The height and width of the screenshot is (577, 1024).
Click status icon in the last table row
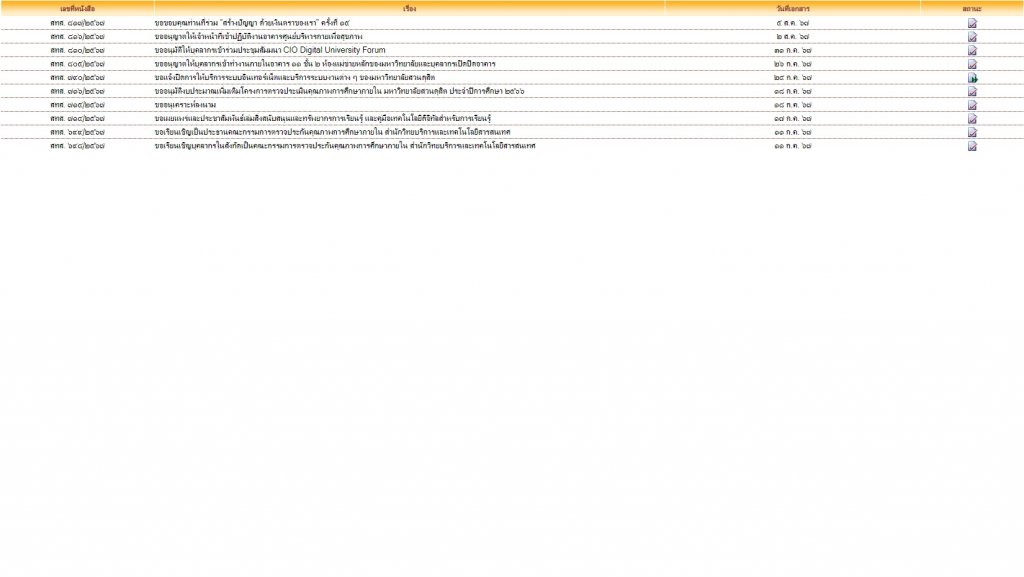tap(972, 146)
